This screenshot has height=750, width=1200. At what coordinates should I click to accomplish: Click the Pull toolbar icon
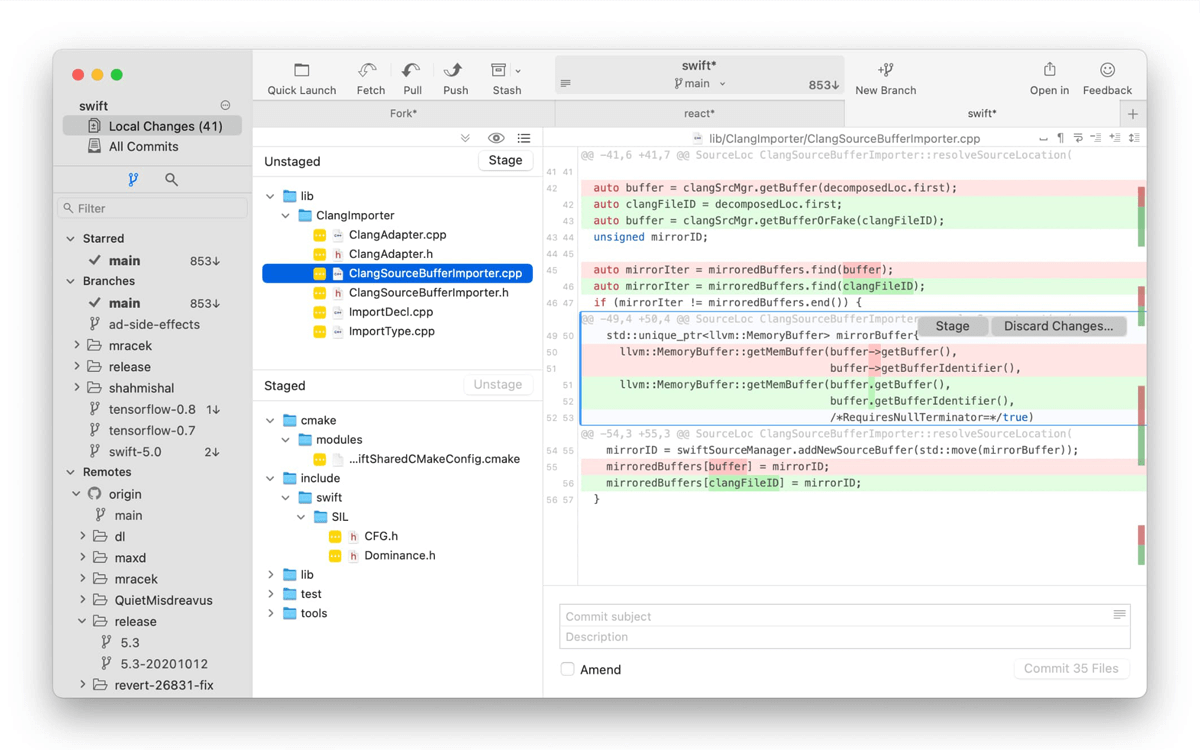click(411, 70)
